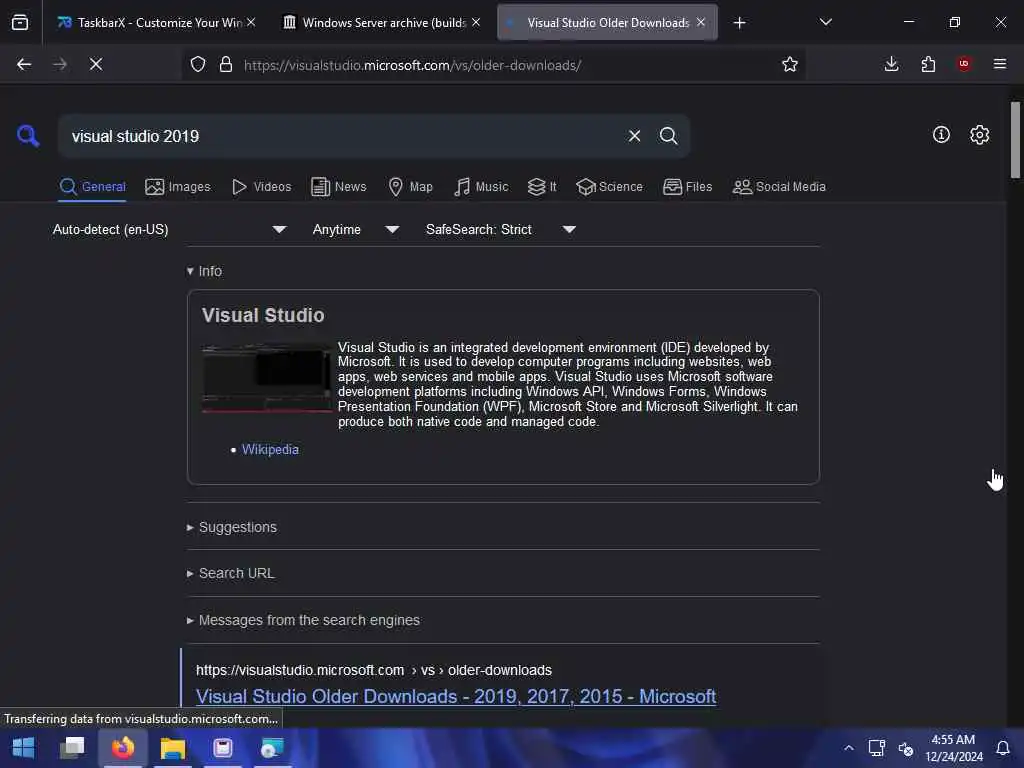Open the notification center bell
Image resolution: width=1024 pixels, height=768 pixels.
(x=1002, y=748)
